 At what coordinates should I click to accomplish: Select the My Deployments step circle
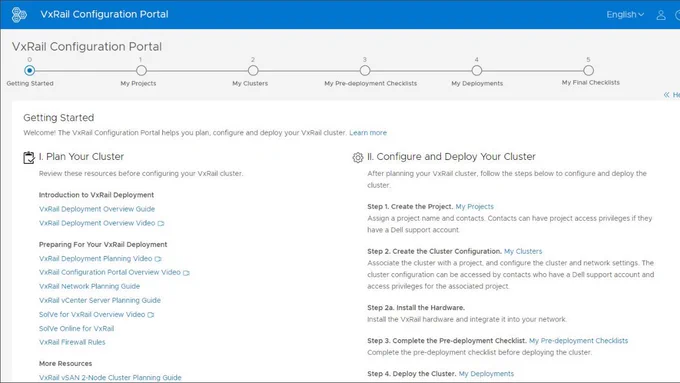click(477, 70)
